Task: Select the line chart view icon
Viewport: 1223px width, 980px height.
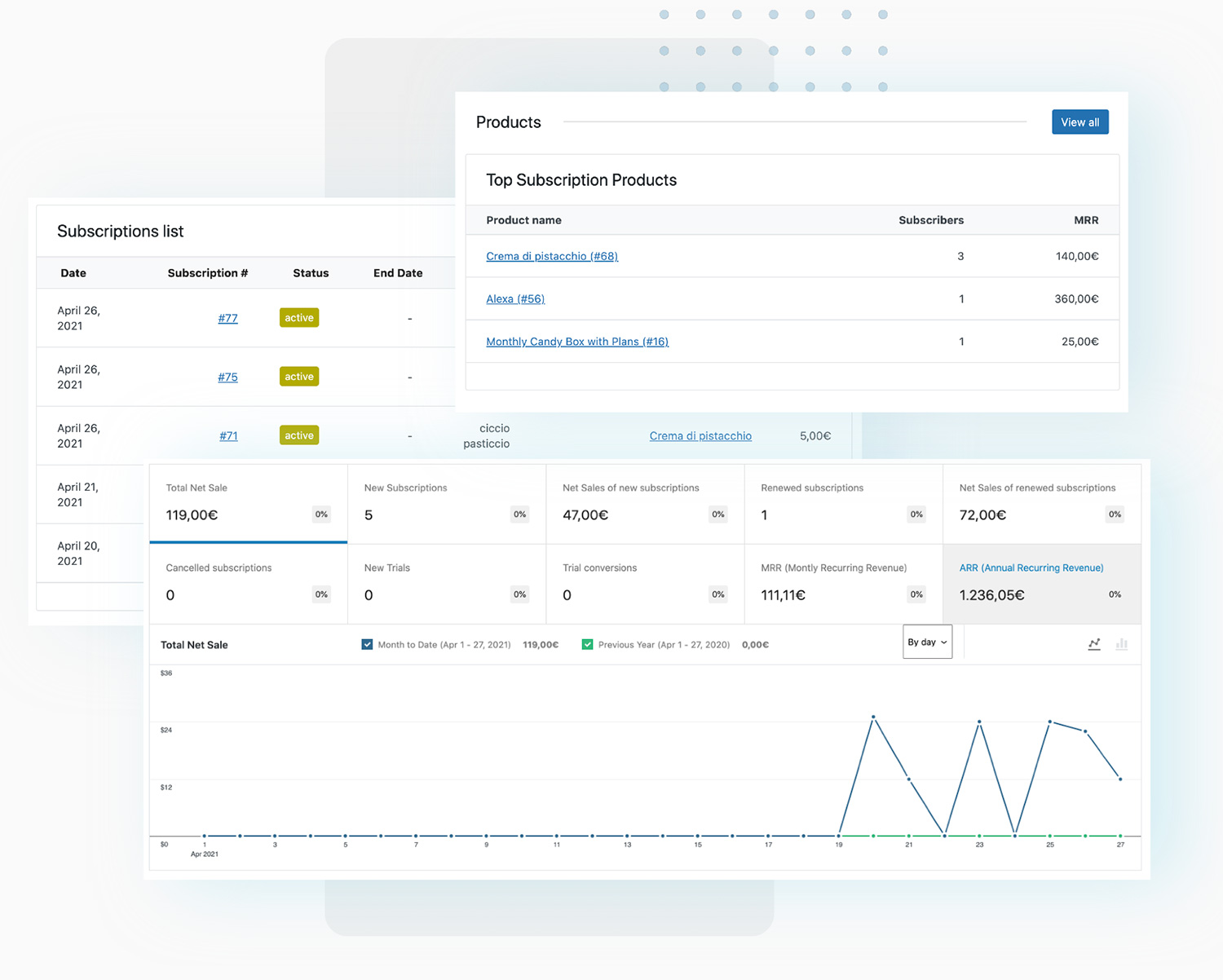Action: (1093, 644)
